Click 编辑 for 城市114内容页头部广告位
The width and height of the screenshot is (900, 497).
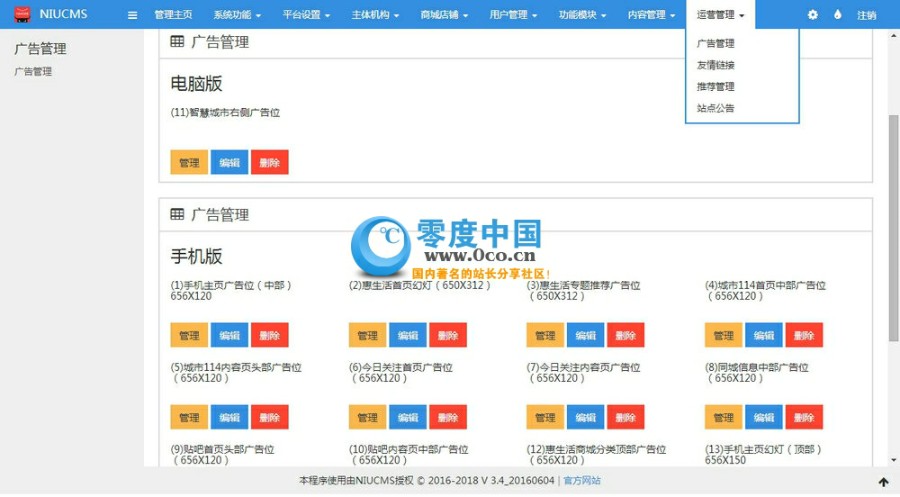pyautogui.click(x=230, y=417)
